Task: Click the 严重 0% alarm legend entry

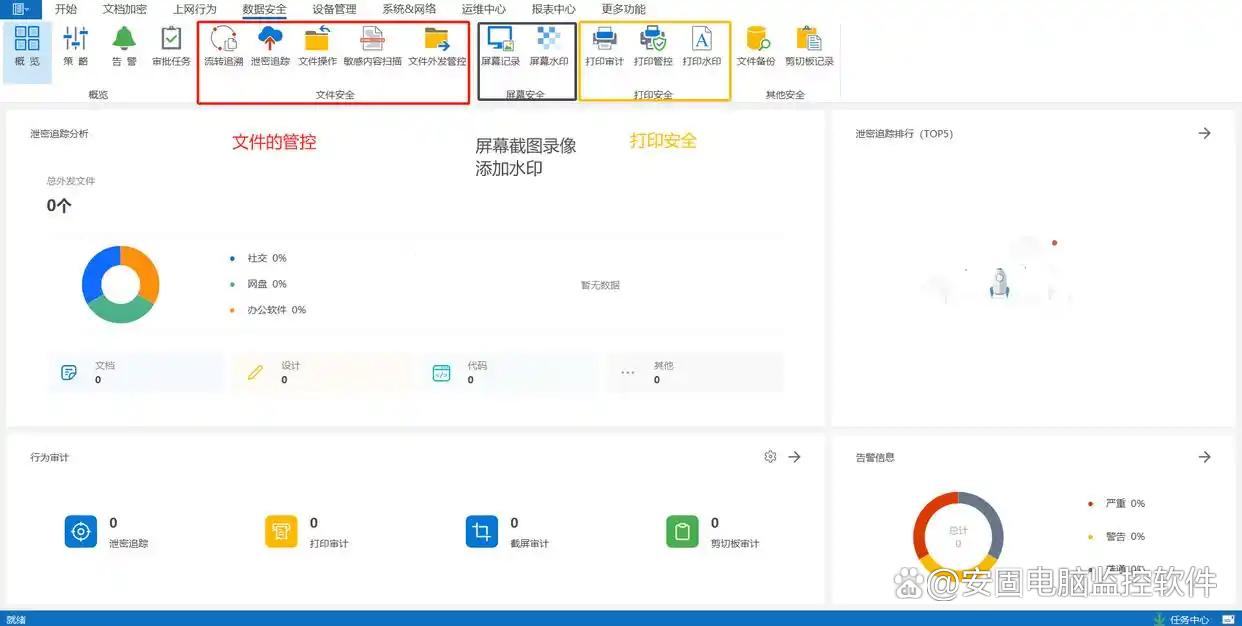Action: [x=1117, y=504]
